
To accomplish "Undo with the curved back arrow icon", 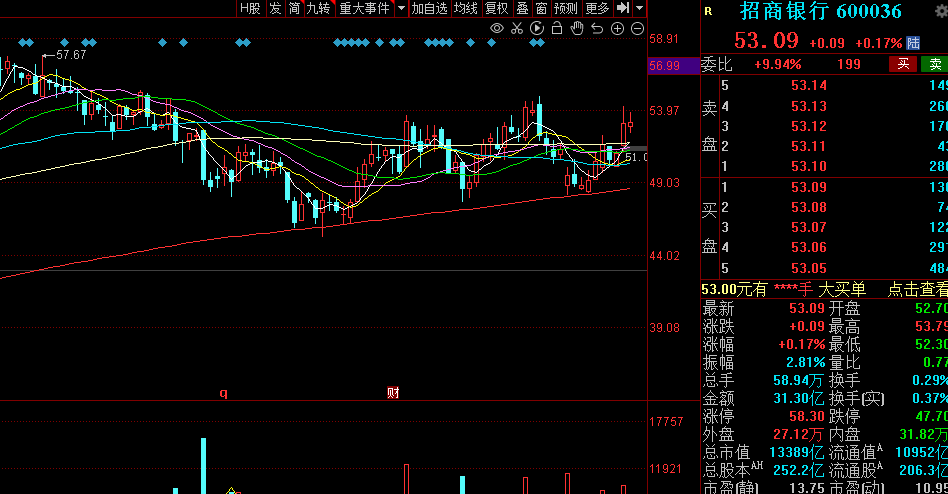I will [597, 28].
